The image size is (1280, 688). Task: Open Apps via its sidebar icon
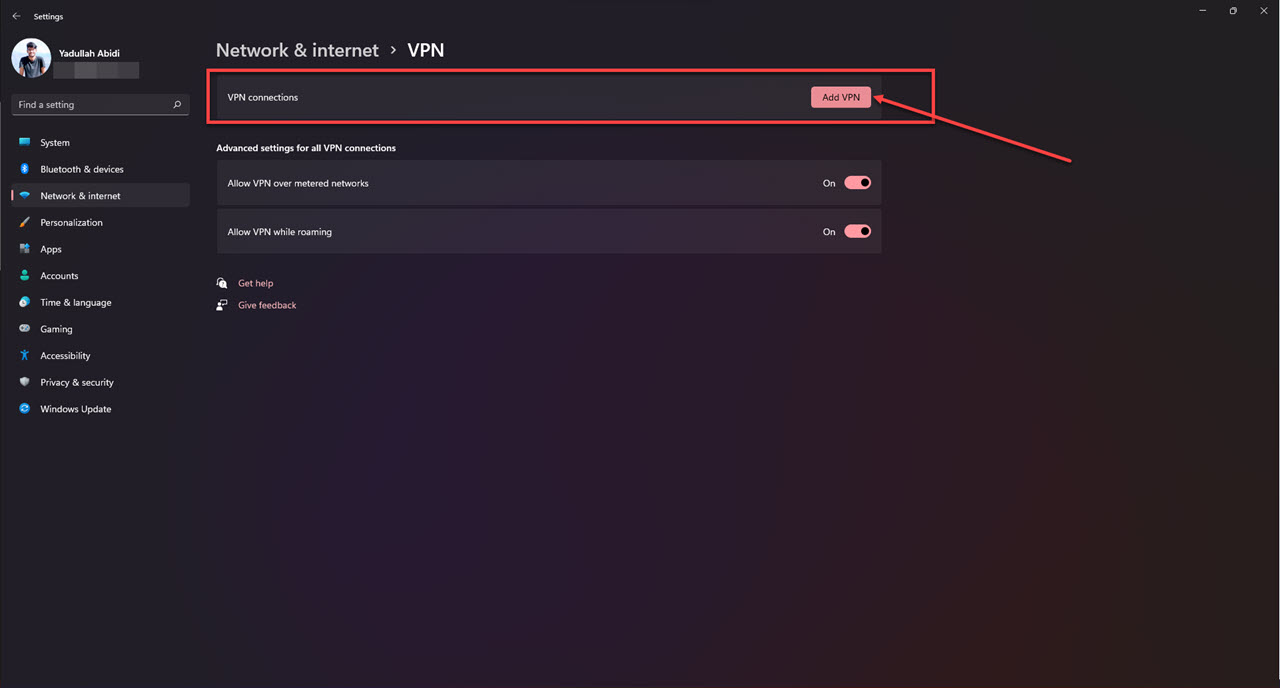click(x=25, y=249)
